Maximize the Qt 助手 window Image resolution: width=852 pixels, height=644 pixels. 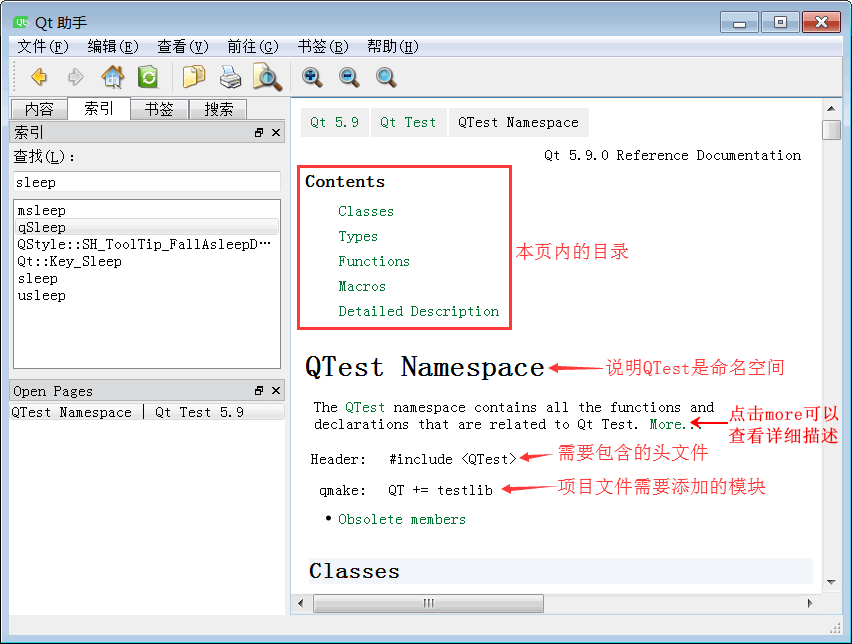pos(780,22)
